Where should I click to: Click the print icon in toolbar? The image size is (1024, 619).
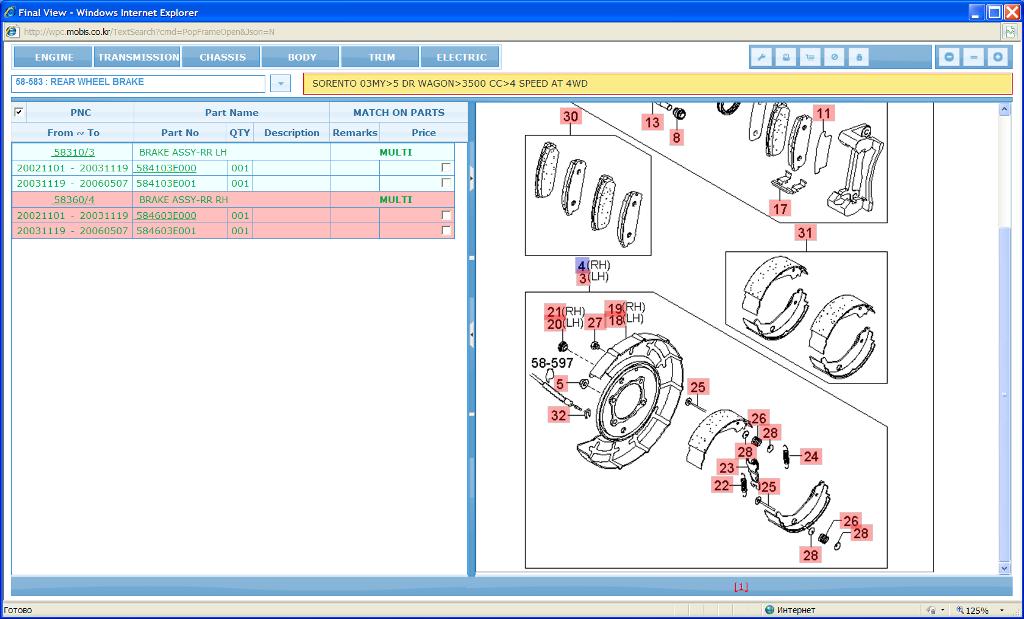(786, 57)
